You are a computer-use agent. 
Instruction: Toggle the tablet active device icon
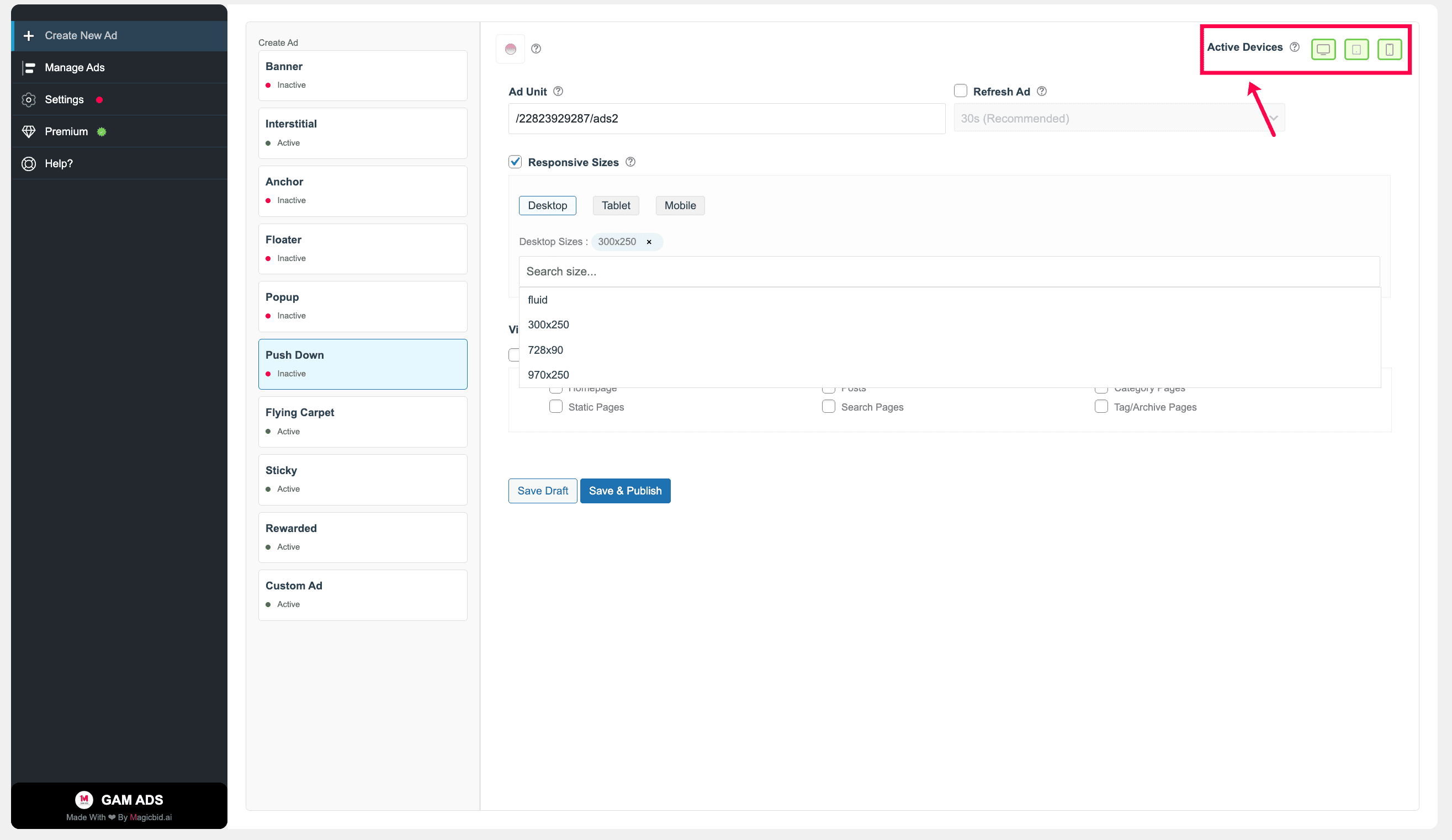pos(1356,49)
